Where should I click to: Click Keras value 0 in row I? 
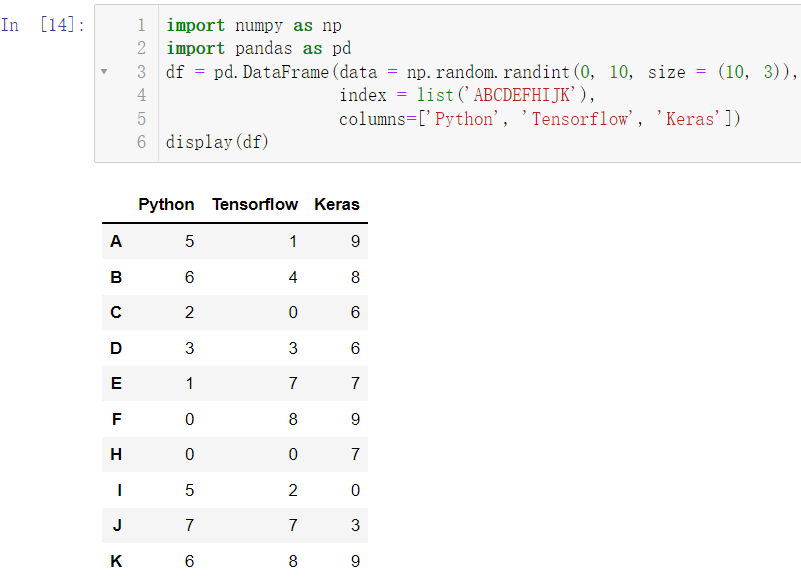[356, 490]
